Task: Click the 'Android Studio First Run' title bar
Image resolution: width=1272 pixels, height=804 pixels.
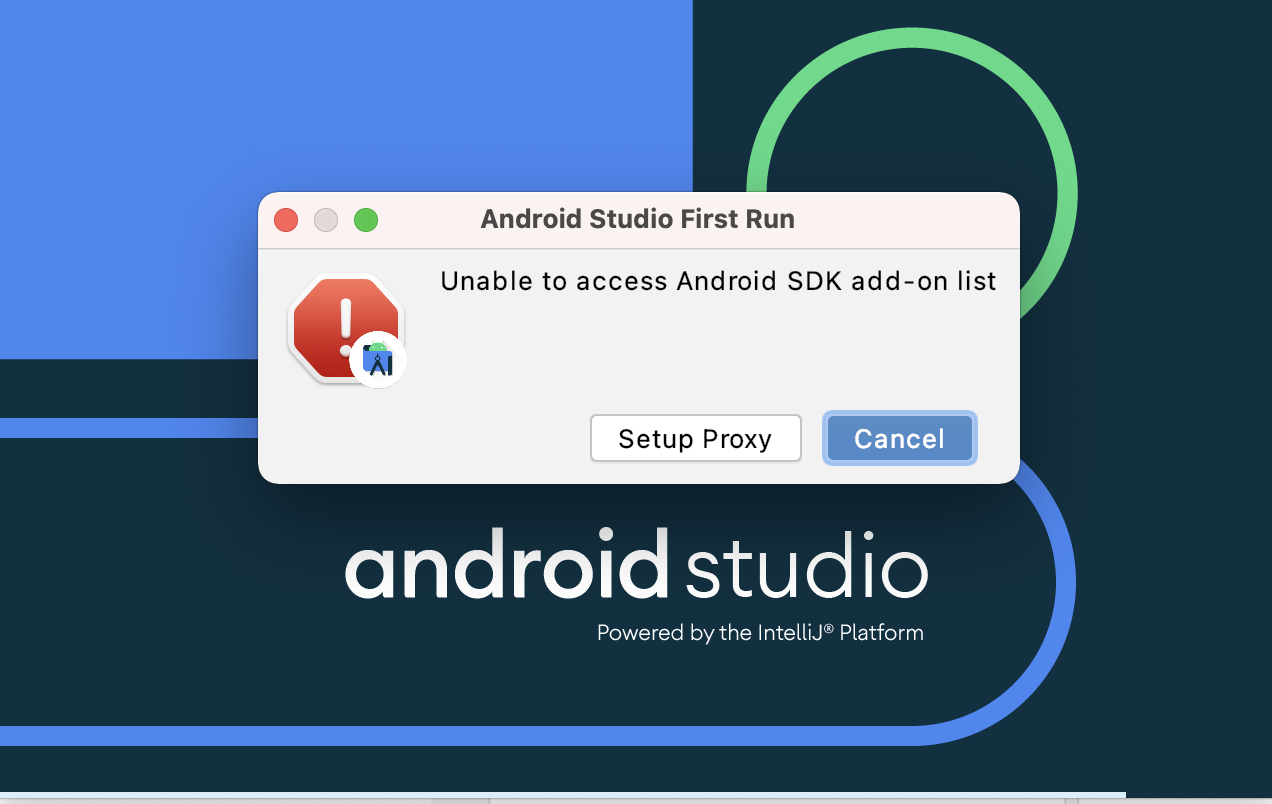Action: tap(637, 219)
